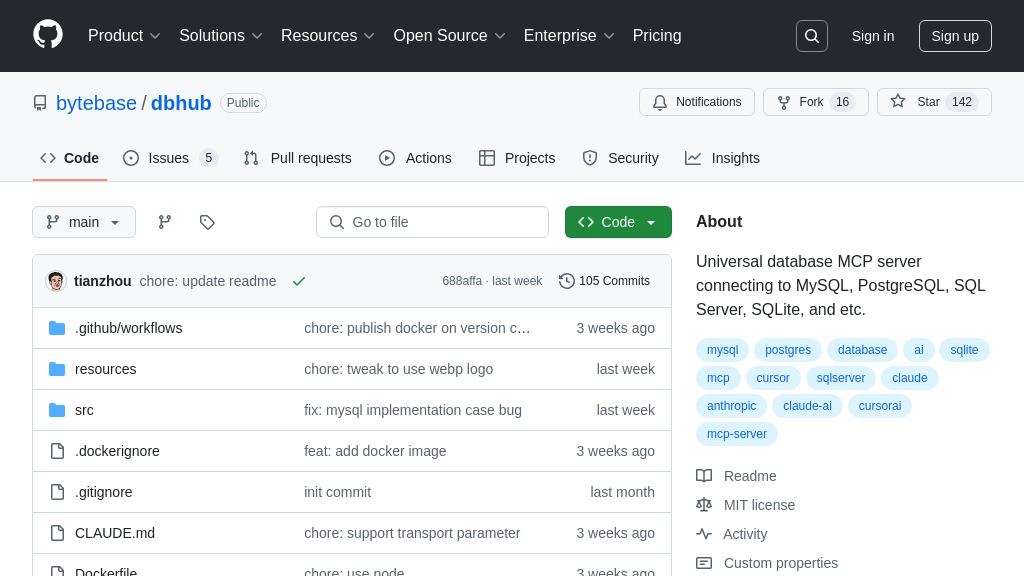This screenshot has height=576, width=1024.
Task: Open 'fix: mysql implementation case bug' commit
Action: pyautogui.click(x=413, y=410)
